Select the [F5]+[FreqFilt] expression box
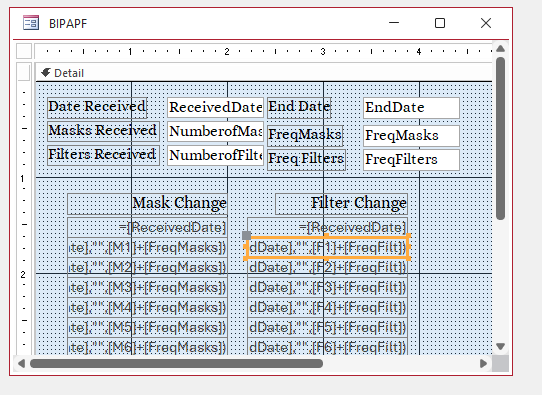 click(x=328, y=328)
